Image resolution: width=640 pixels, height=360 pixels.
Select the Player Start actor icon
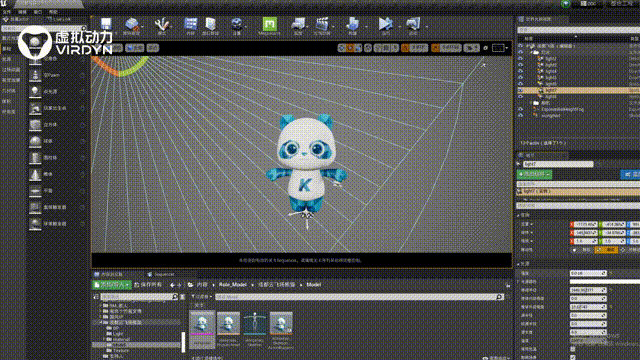(x=35, y=108)
